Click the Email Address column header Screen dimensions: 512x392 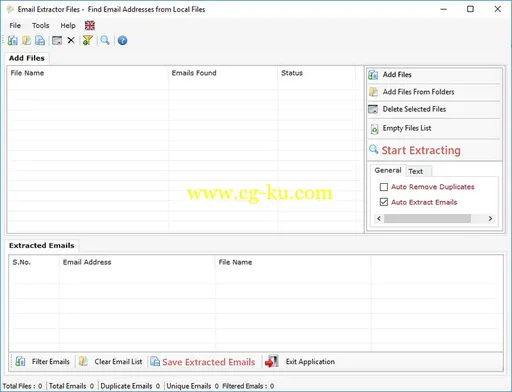137,262
